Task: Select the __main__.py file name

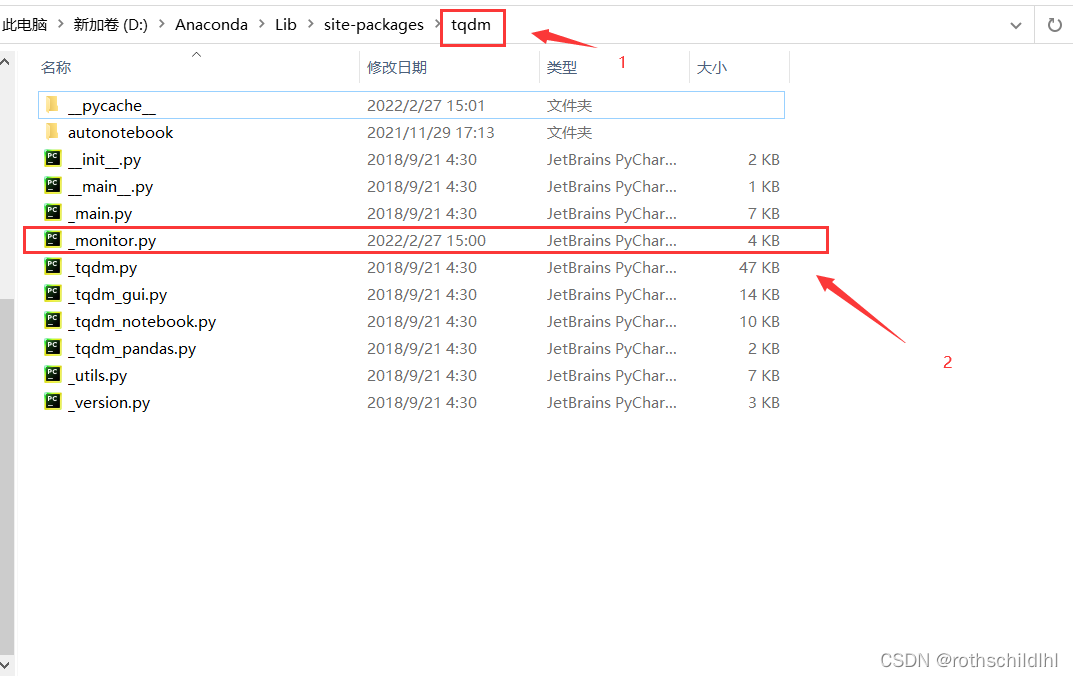Action: (x=110, y=186)
